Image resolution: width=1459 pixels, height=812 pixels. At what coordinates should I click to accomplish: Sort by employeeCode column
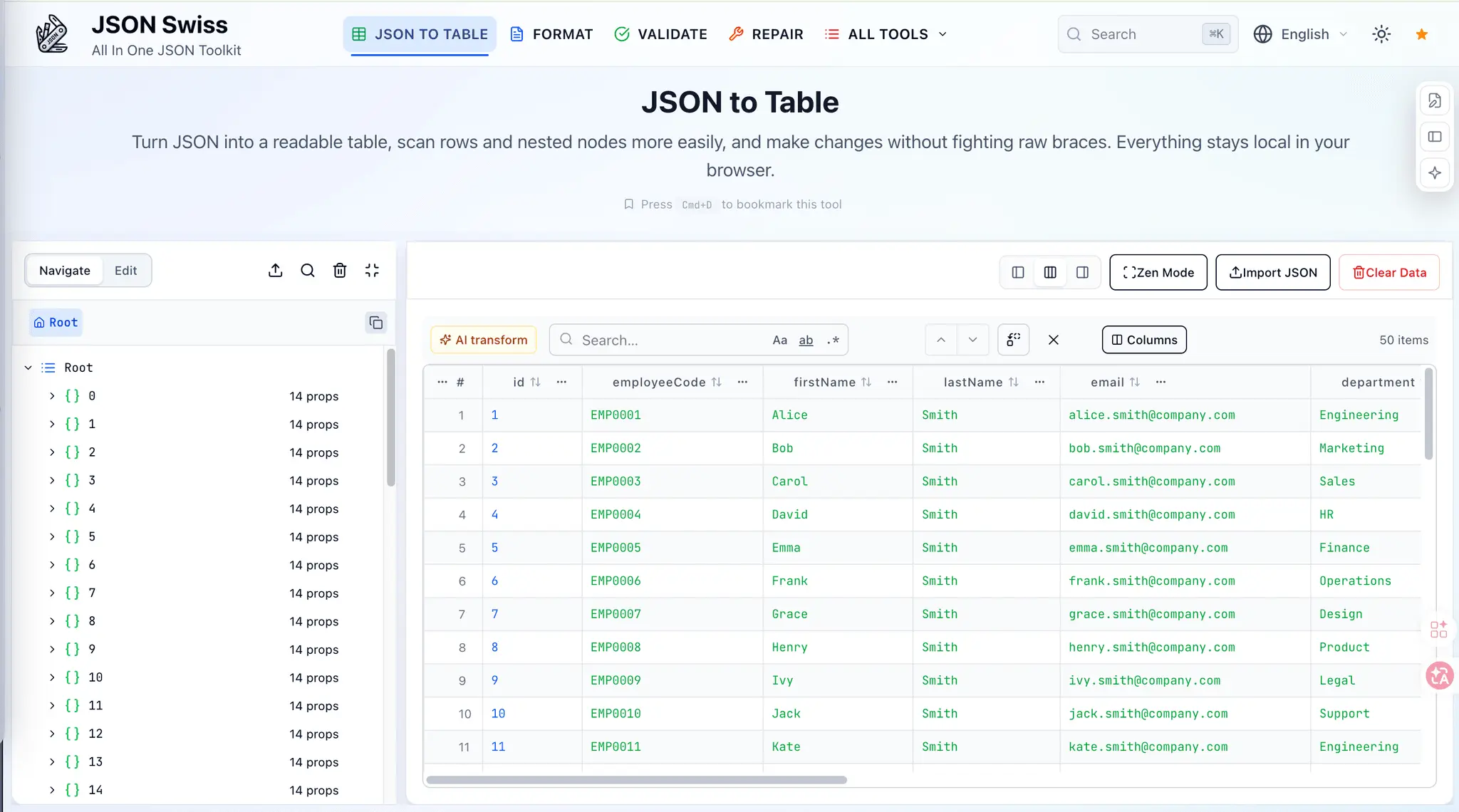(x=717, y=382)
